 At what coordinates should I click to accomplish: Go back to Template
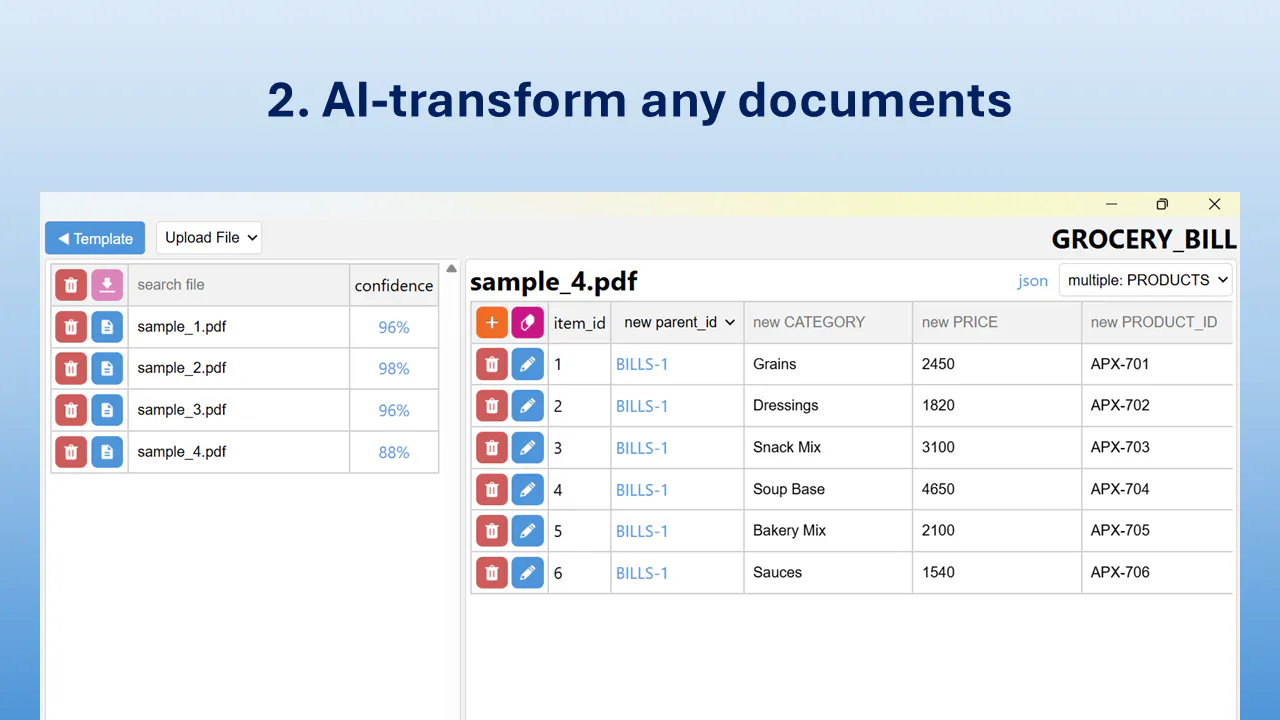pos(95,238)
